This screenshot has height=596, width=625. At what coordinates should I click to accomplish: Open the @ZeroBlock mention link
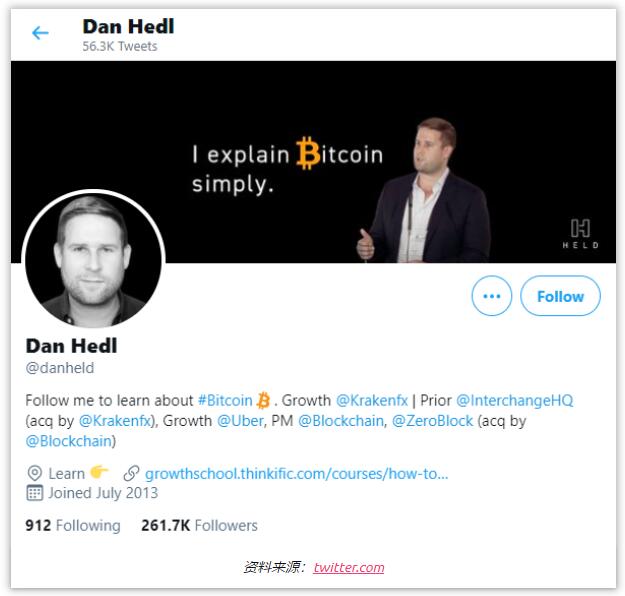[x=433, y=421]
